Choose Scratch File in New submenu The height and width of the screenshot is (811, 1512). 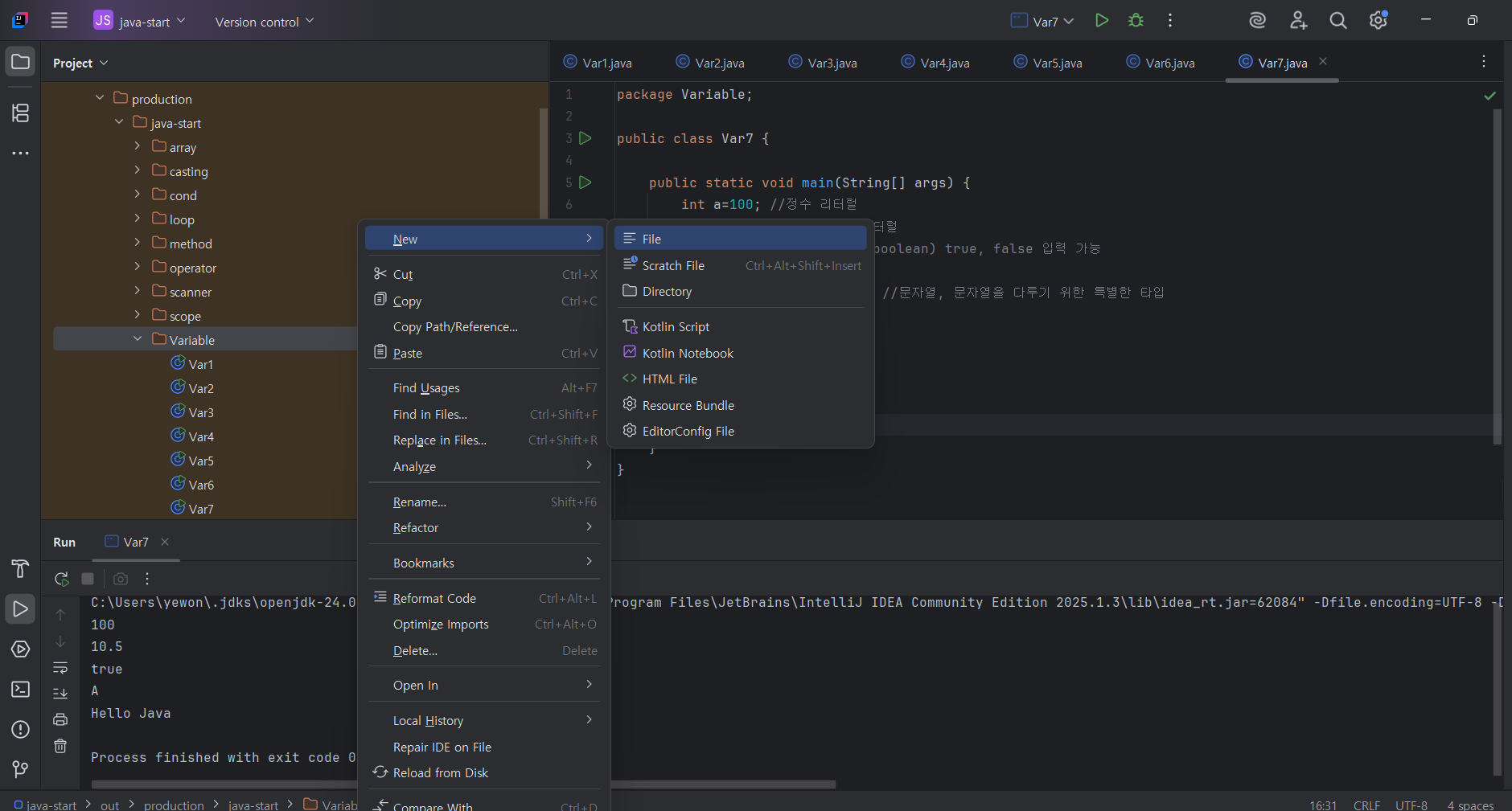[x=741, y=265]
